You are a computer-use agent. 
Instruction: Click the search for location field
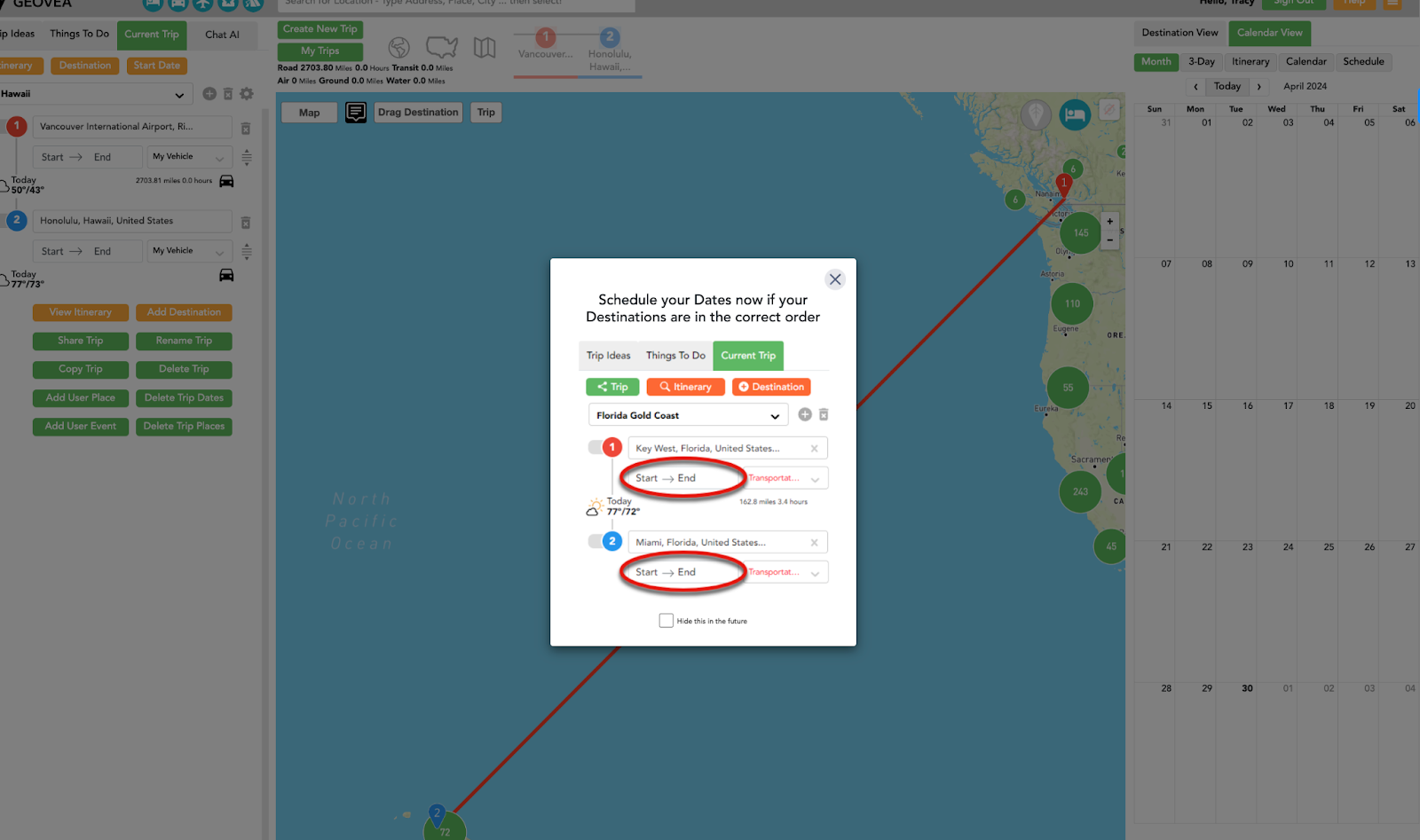point(457,6)
